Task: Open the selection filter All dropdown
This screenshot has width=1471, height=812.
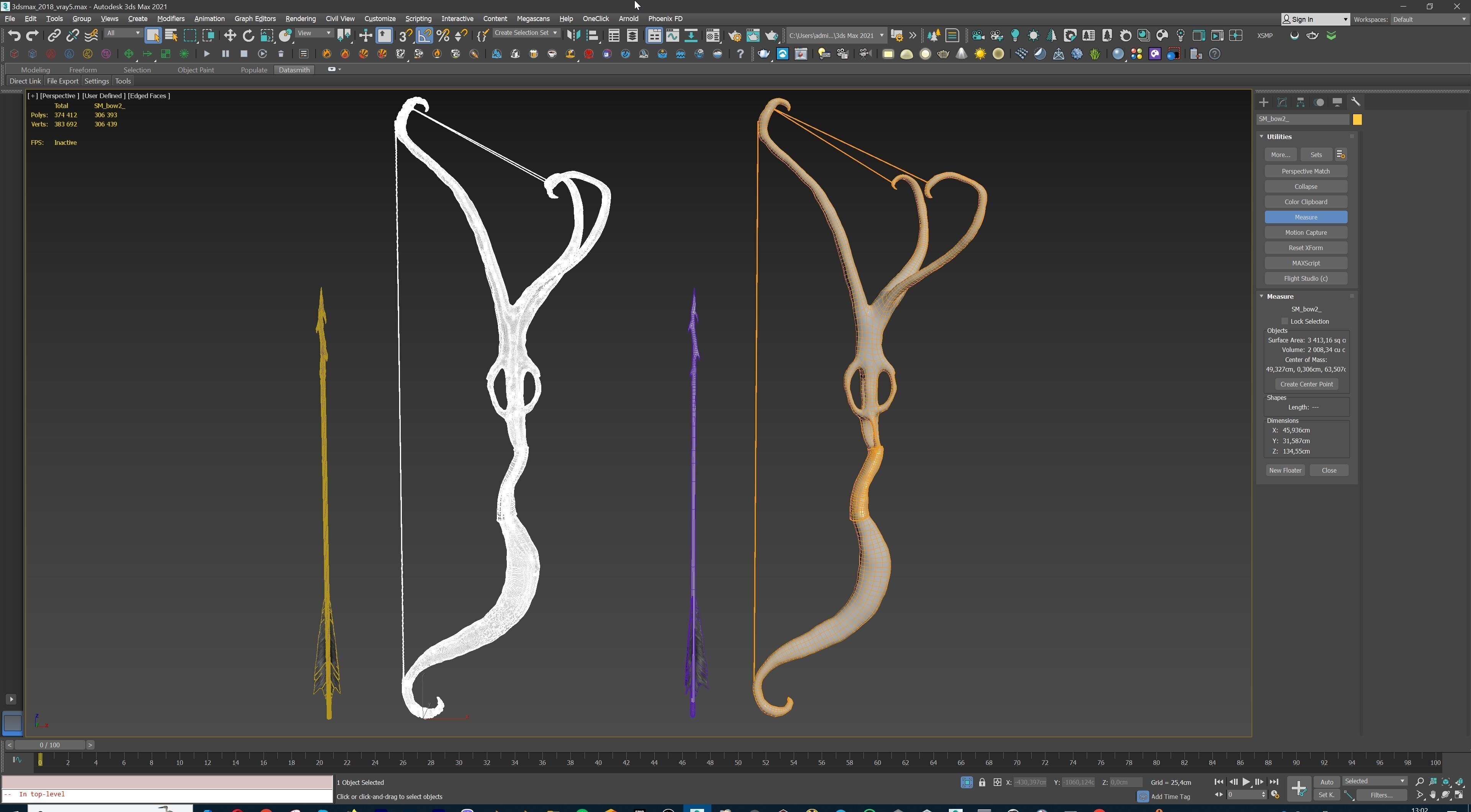Action: (123, 33)
